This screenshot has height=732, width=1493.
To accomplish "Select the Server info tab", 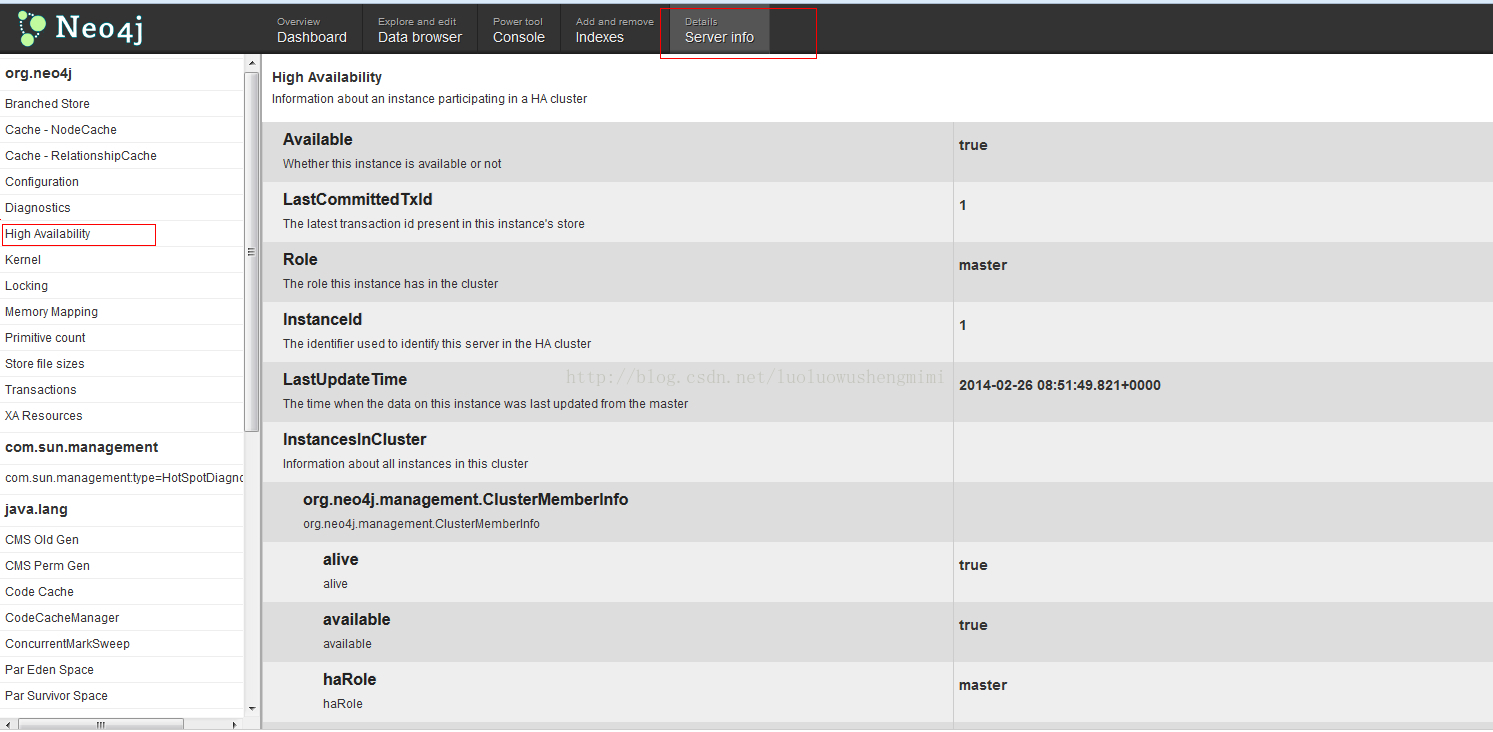I will (720, 30).
